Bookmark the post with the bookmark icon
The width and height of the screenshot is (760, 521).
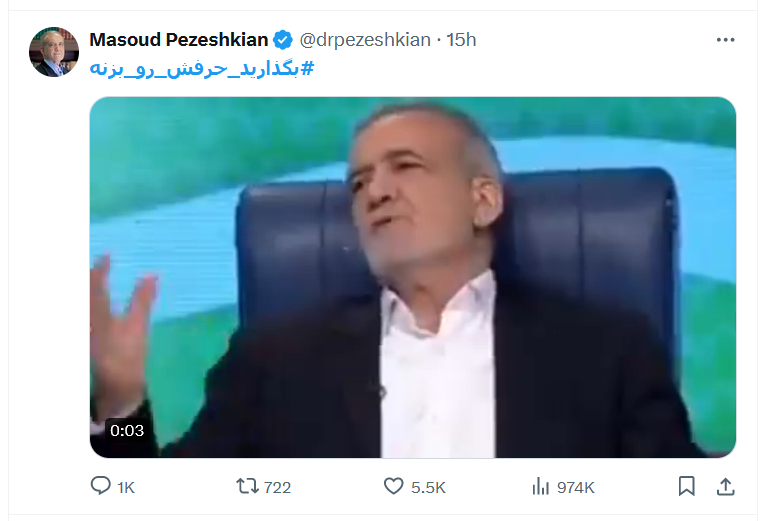pos(686,486)
